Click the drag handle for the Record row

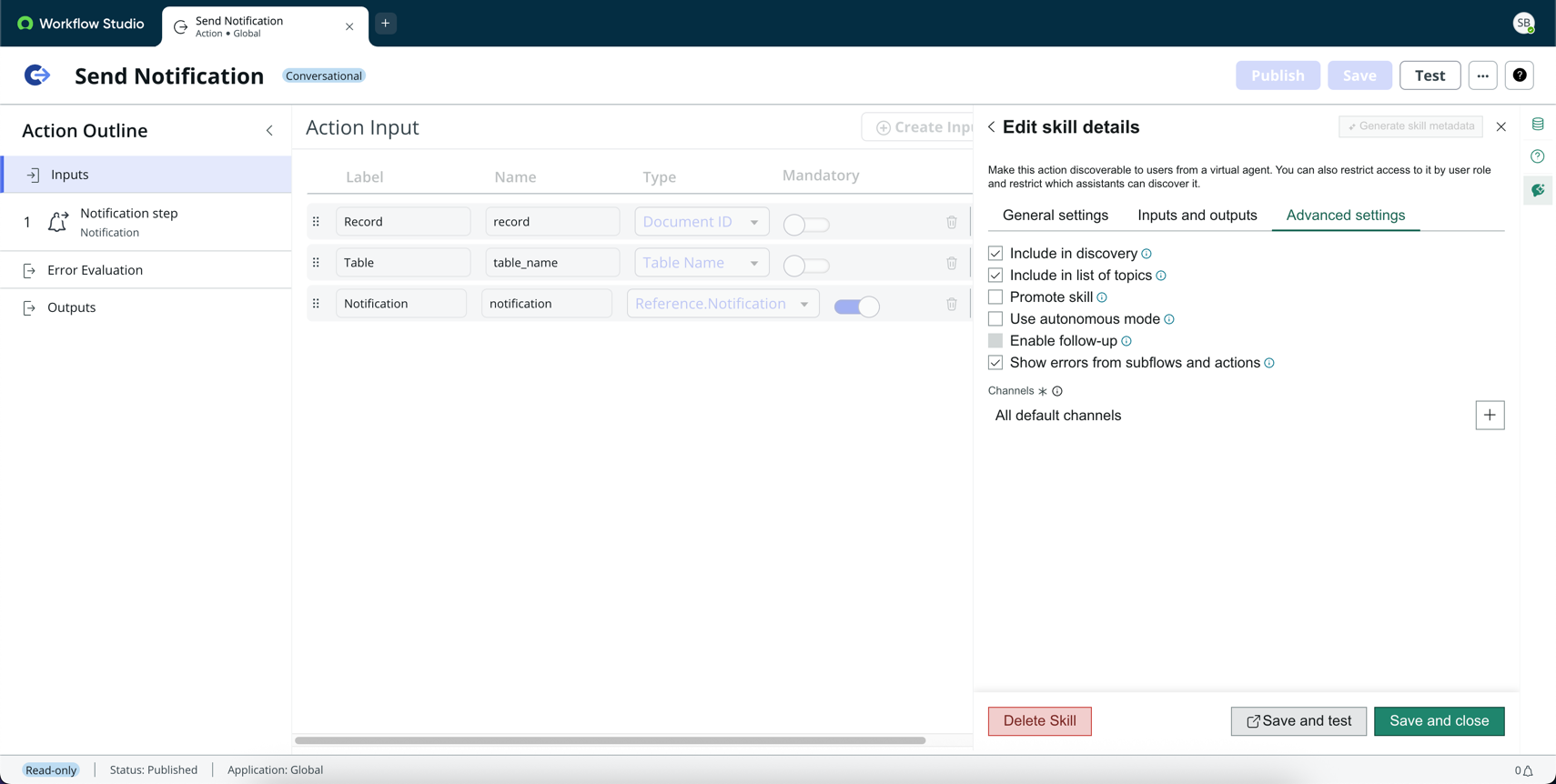316,222
